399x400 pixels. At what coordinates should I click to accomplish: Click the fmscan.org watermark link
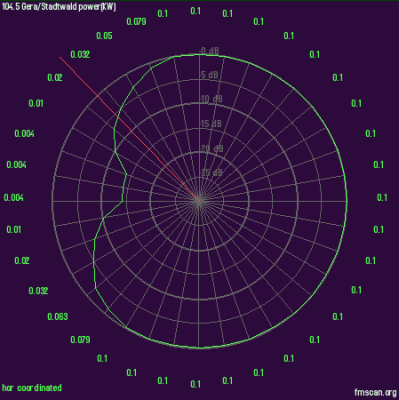(x=375, y=392)
